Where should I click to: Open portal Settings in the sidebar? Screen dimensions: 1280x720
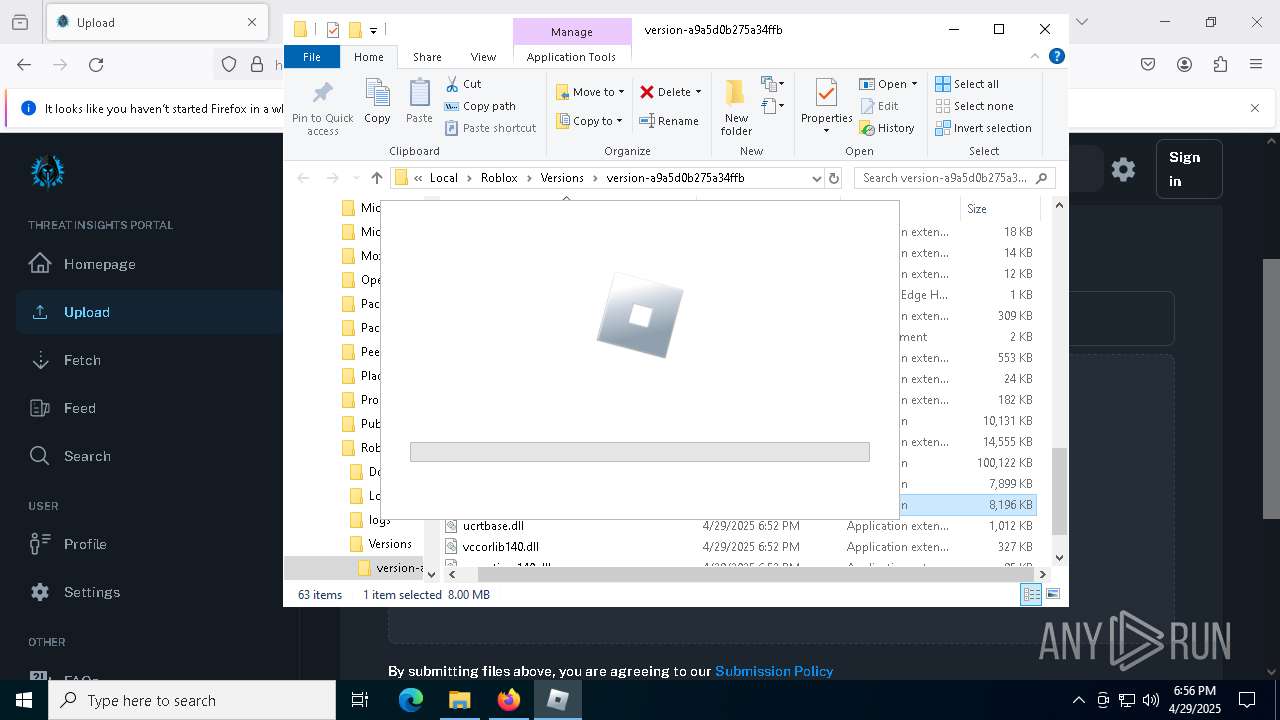click(150, 592)
